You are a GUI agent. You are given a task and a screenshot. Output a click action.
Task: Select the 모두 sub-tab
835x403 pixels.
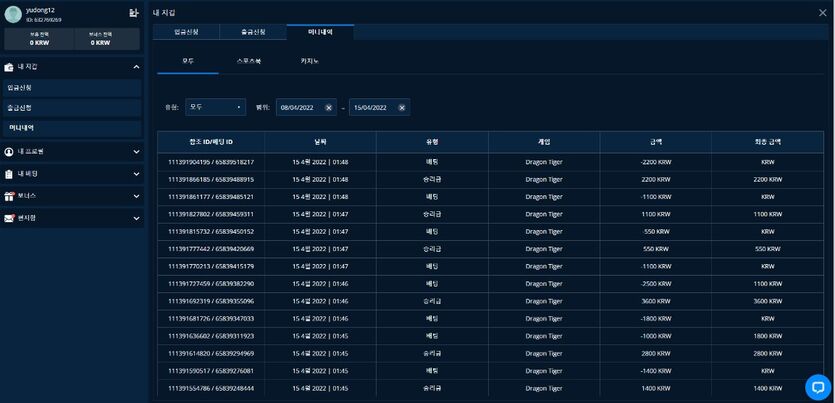(x=188, y=61)
